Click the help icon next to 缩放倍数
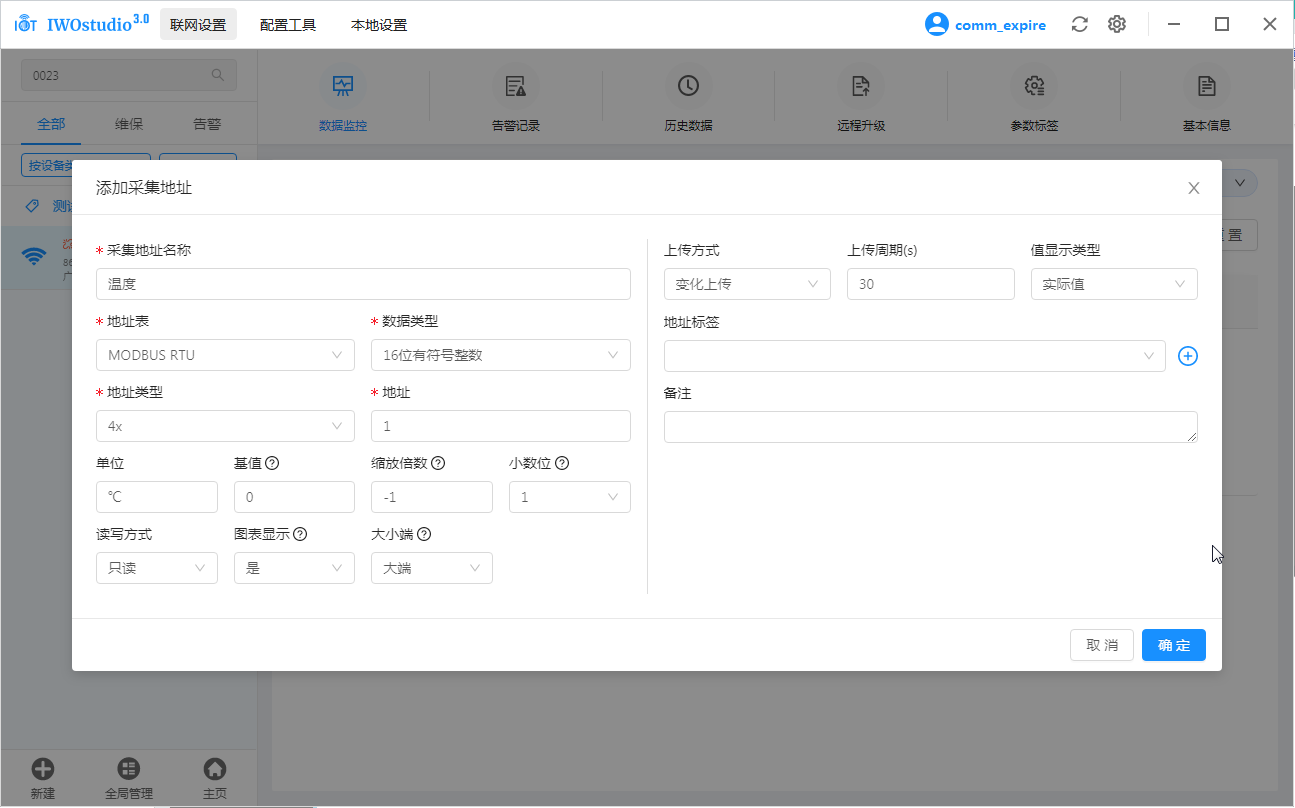Viewport: 1295px width, 808px height. (x=438, y=463)
